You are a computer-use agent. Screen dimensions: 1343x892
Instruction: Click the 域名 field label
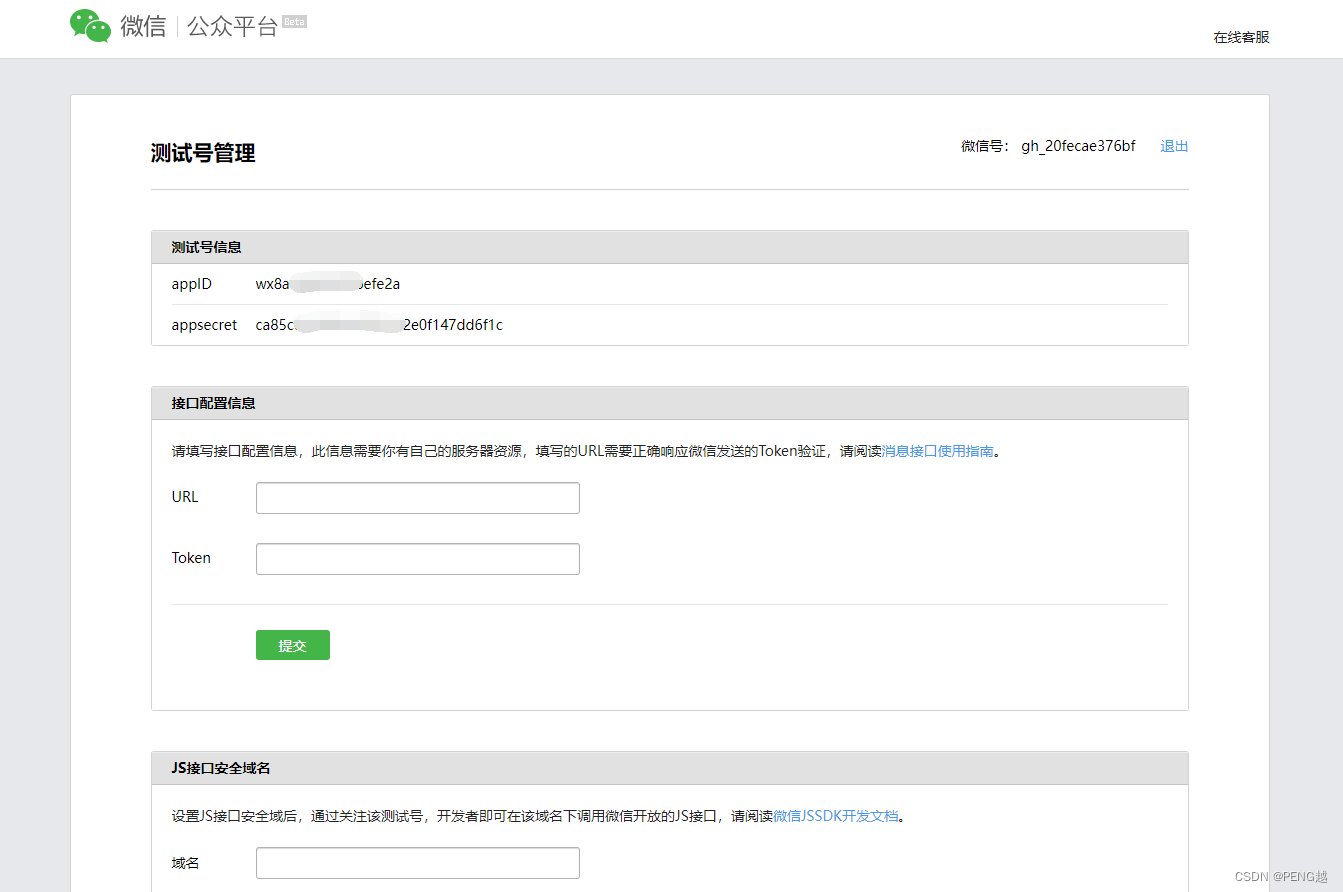186,863
